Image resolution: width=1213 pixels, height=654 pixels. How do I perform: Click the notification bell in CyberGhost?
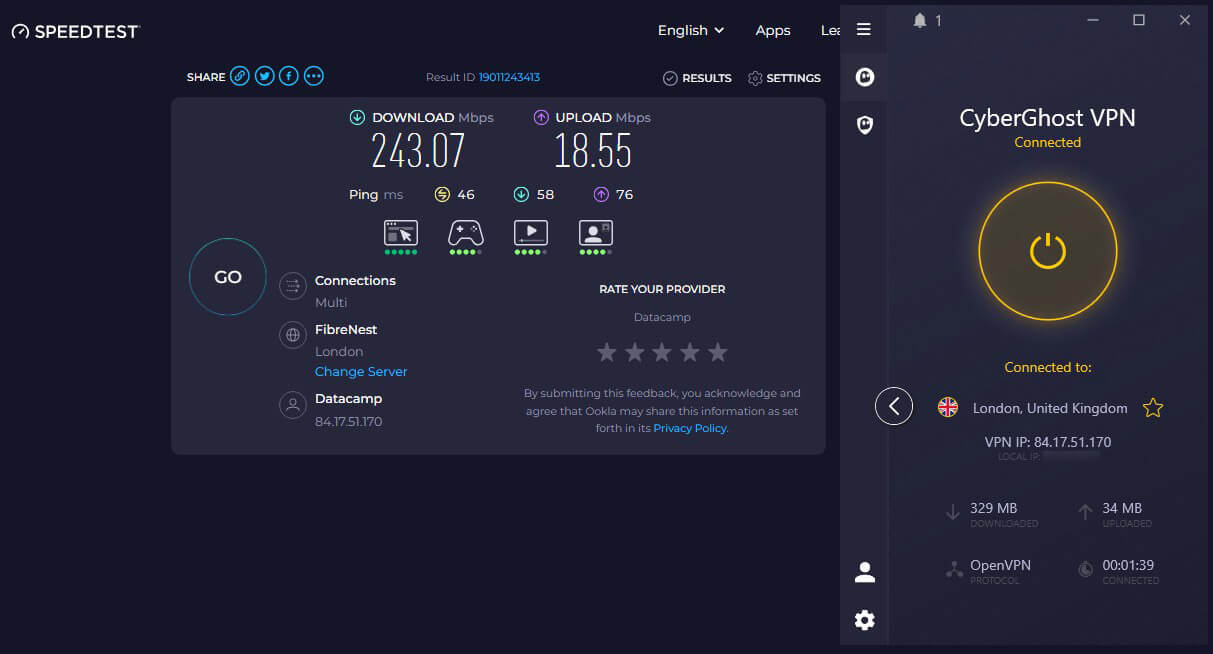pyautogui.click(x=919, y=19)
